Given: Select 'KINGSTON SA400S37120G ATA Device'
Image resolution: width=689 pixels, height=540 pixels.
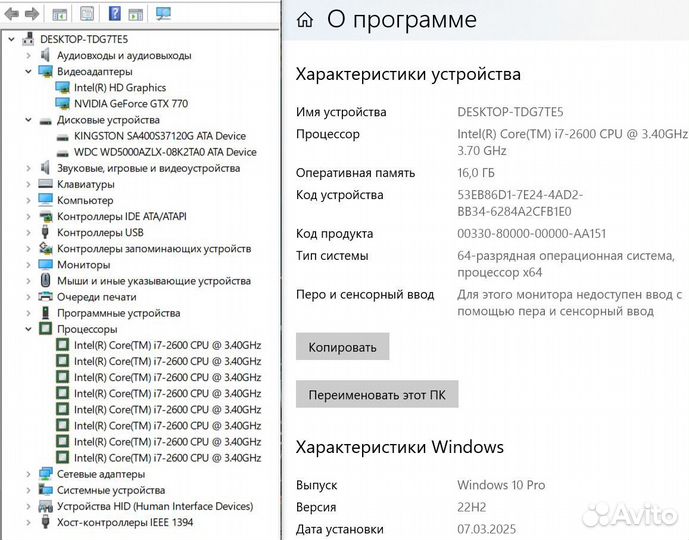Looking at the screenshot, I should coord(160,136).
